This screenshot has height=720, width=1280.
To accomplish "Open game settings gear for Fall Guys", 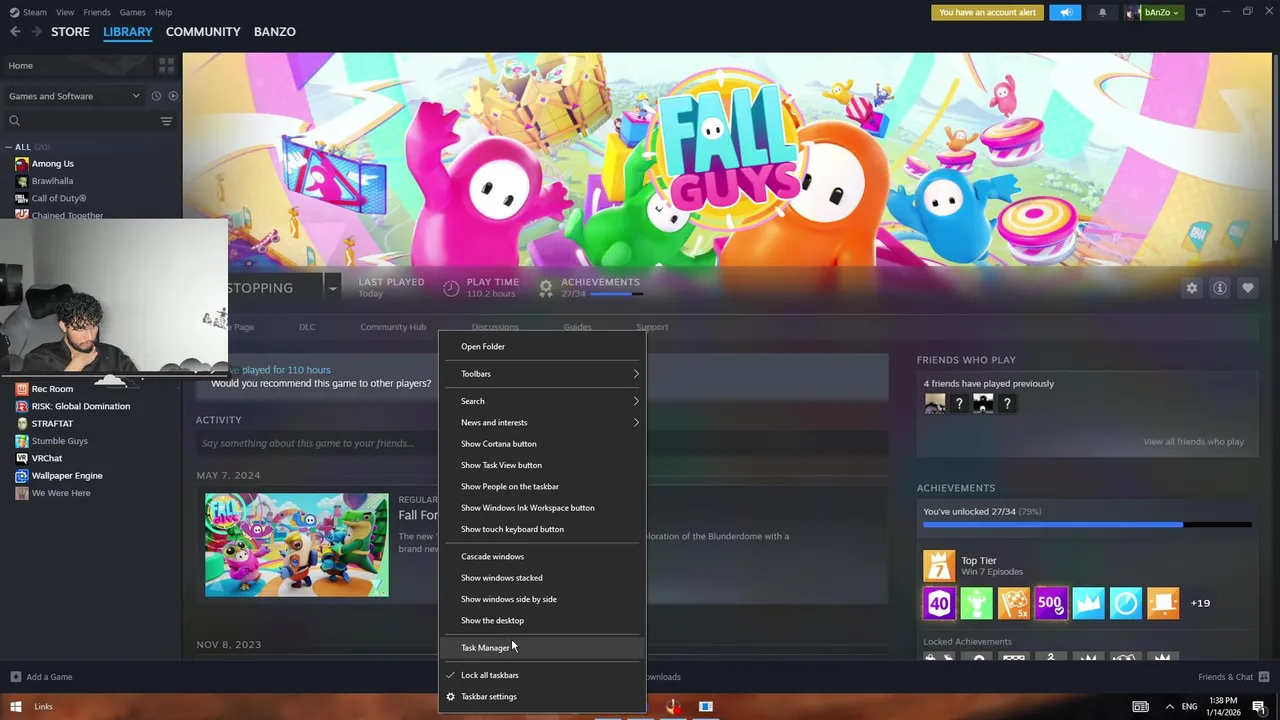I will [x=1191, y=288].
